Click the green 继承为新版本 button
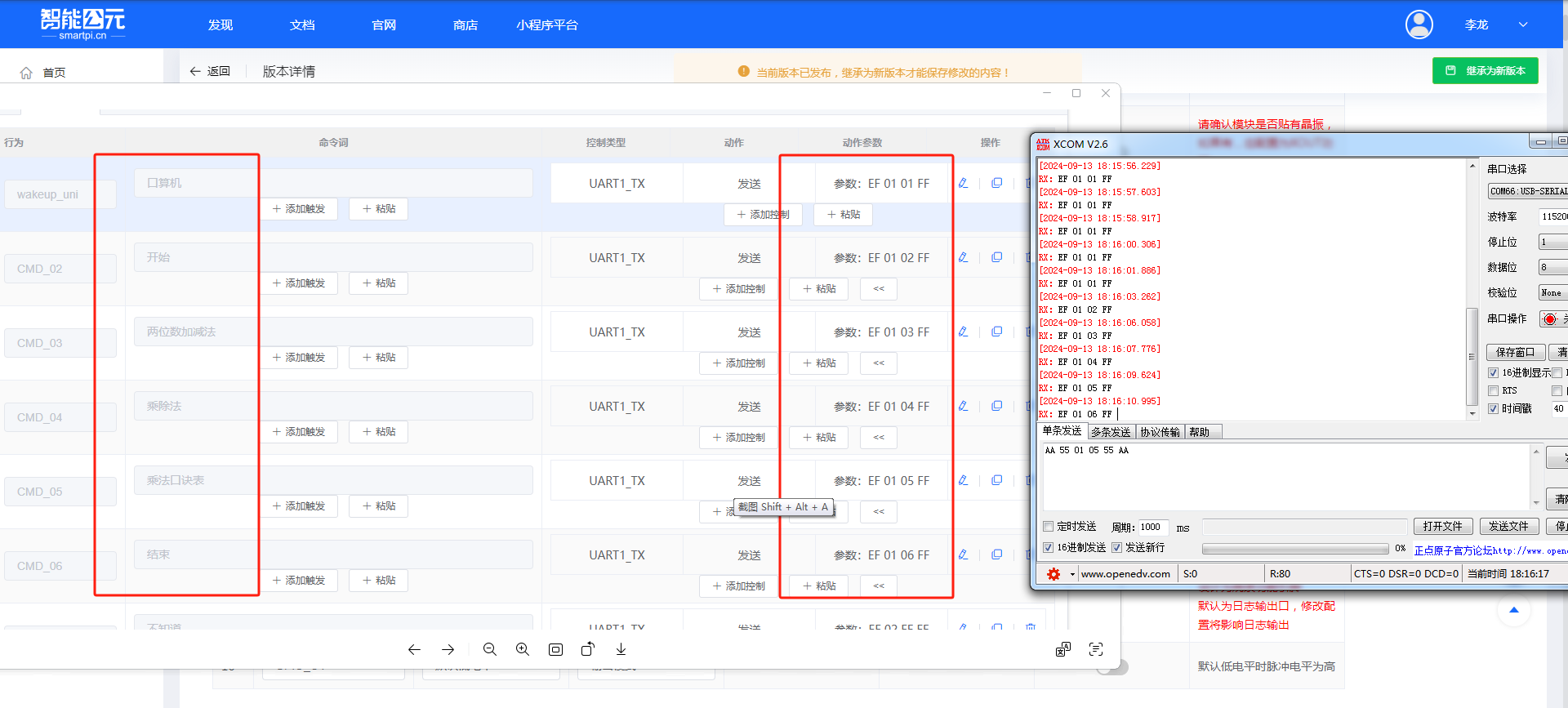This screenshot has width=1568, height=708. pos(1485,71)
